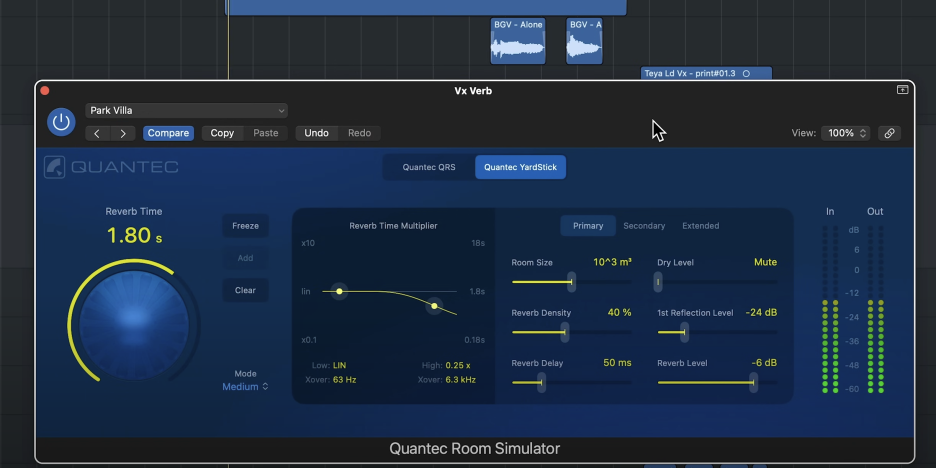
Task: Switch to the Quantec QRS model
Action: [429, 167]
